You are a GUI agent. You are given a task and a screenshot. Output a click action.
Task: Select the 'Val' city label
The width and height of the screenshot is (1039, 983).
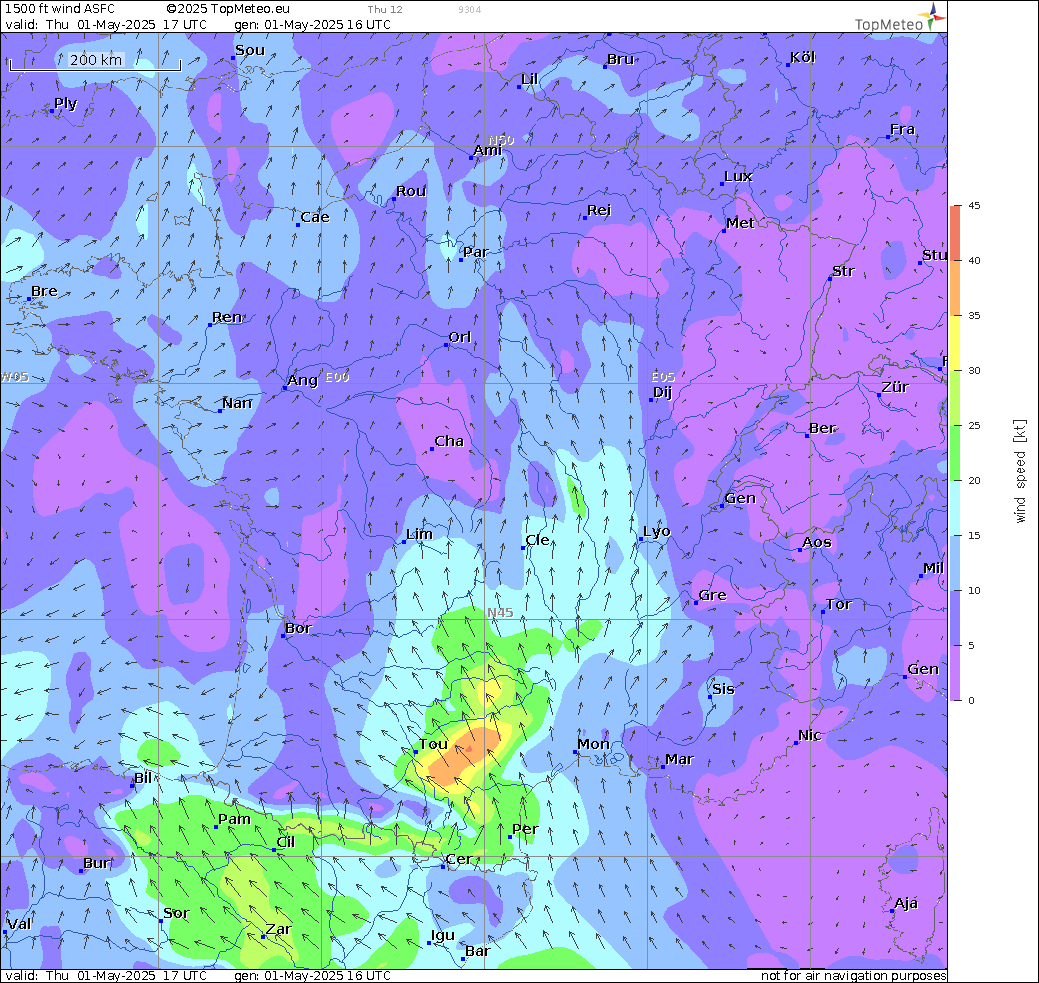(x=19, y=925)
